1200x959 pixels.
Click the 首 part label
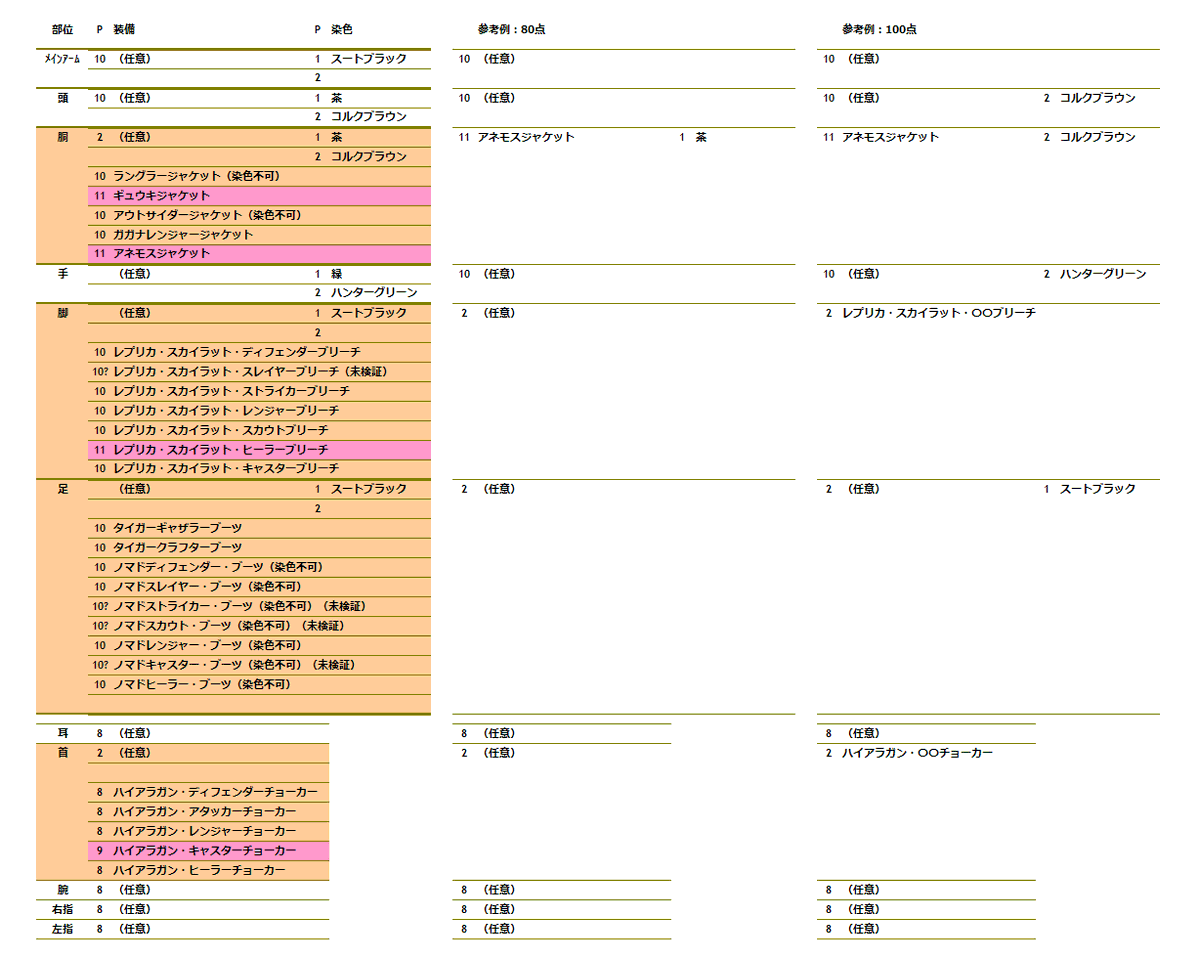(62, 753)
